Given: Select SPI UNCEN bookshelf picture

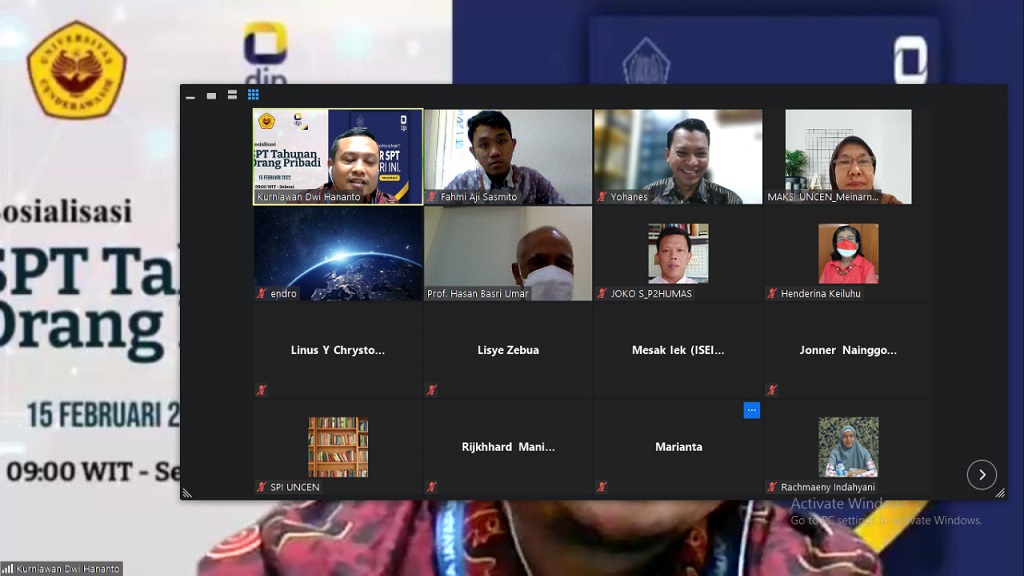Looking at the screenshot, I should (338, 447).
